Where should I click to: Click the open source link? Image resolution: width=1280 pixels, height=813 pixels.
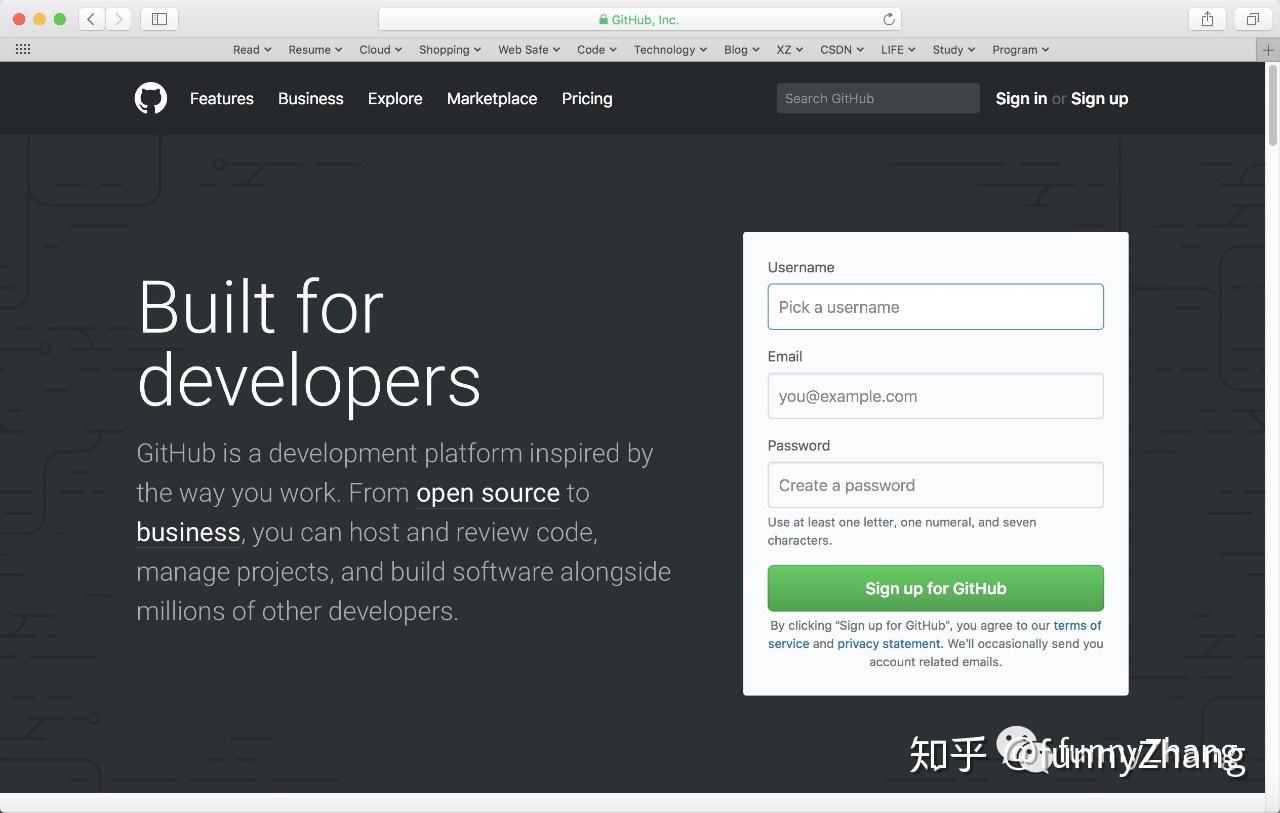click(x=488, y=492)
